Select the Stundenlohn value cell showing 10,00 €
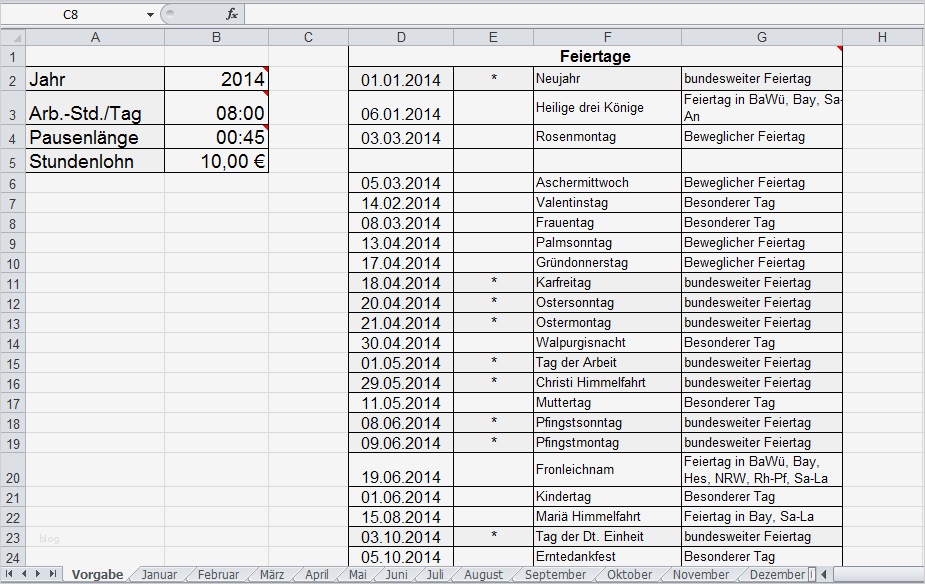Image resolution: width=925 pixels, height=584 pixels. click(x=215, y=160)
